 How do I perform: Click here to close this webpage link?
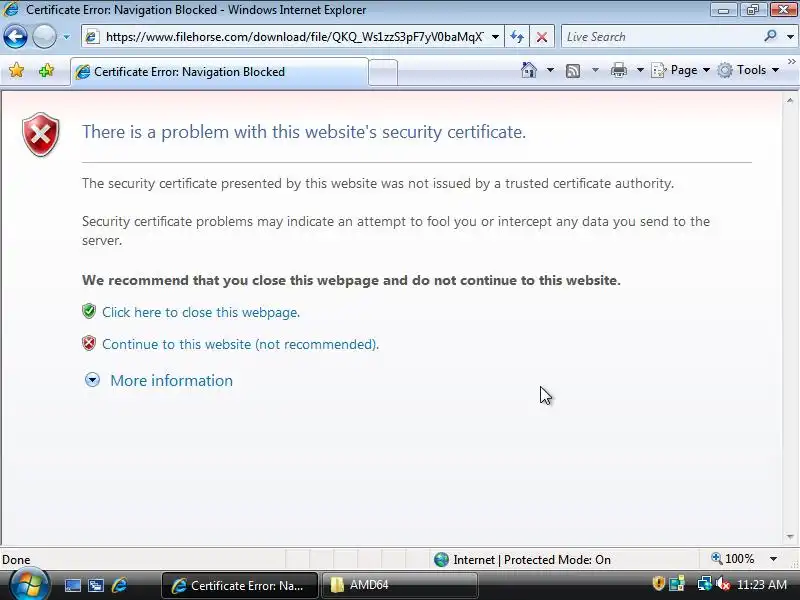coord(201,312)
